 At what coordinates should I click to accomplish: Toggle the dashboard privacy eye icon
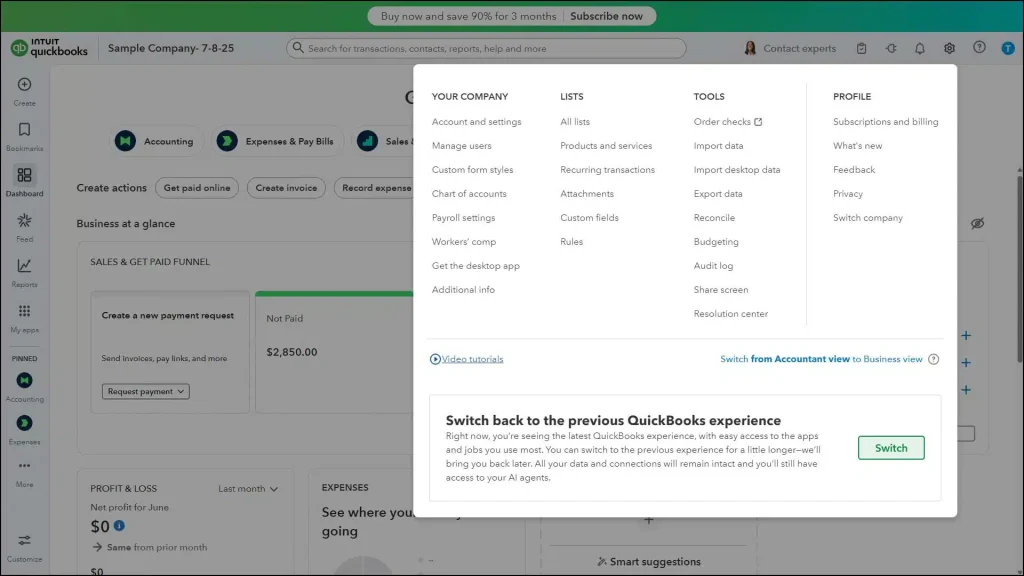(x=977, y=223)
